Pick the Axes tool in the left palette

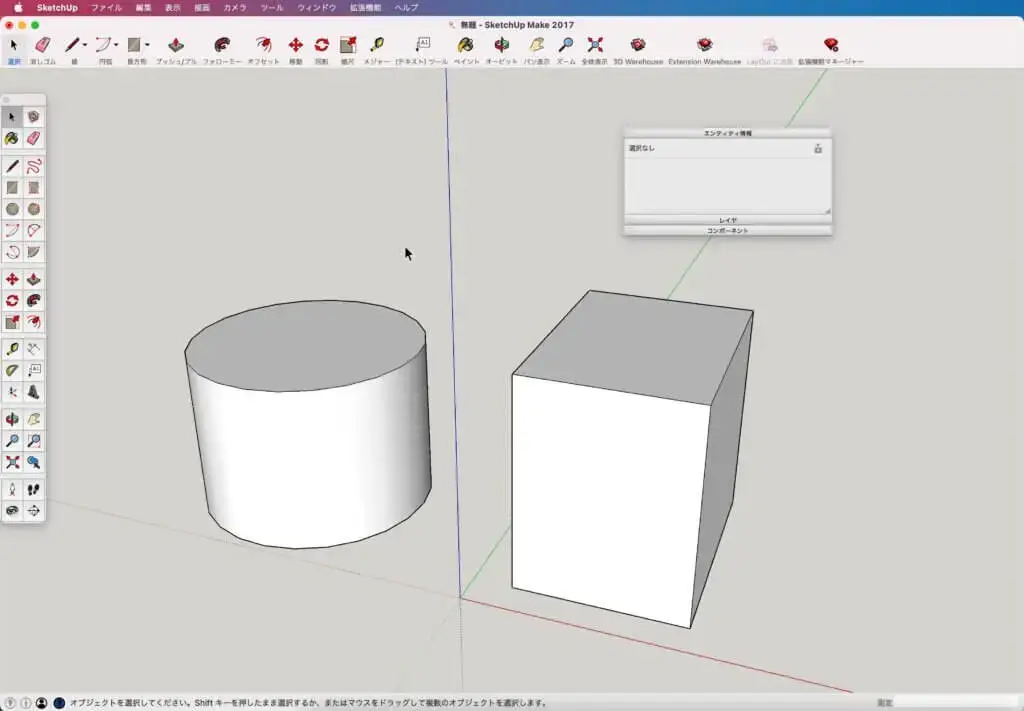[x=12, y=392]
